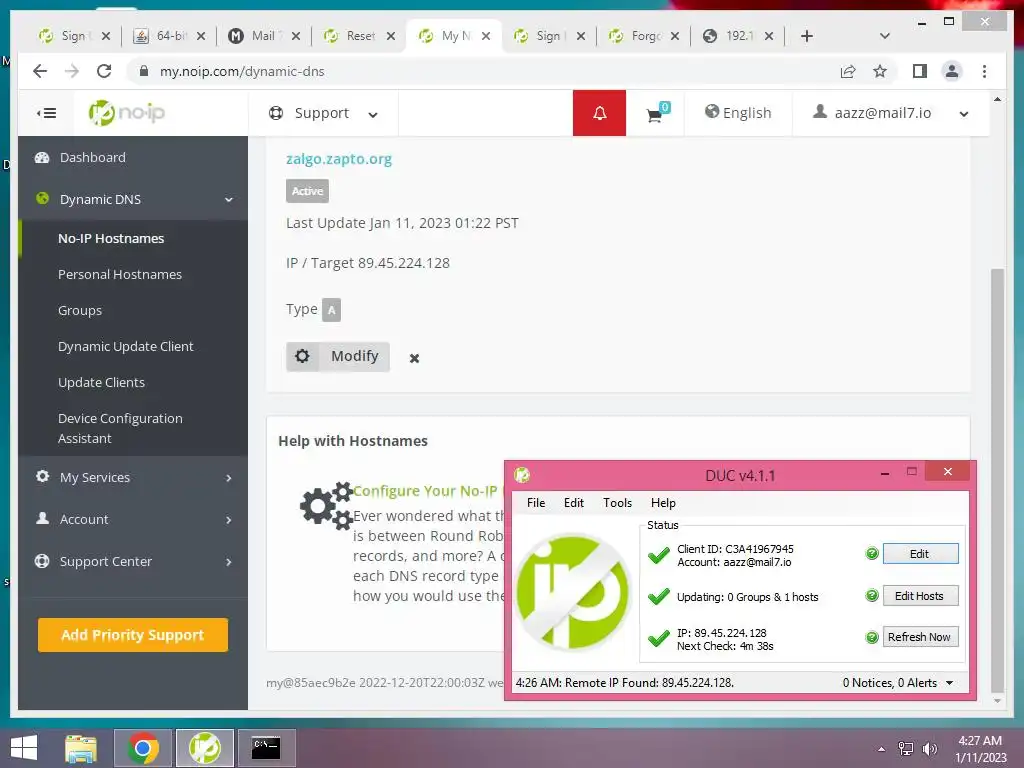View site information lock icon
1024x768 pixels.
(x=144, y=71)
